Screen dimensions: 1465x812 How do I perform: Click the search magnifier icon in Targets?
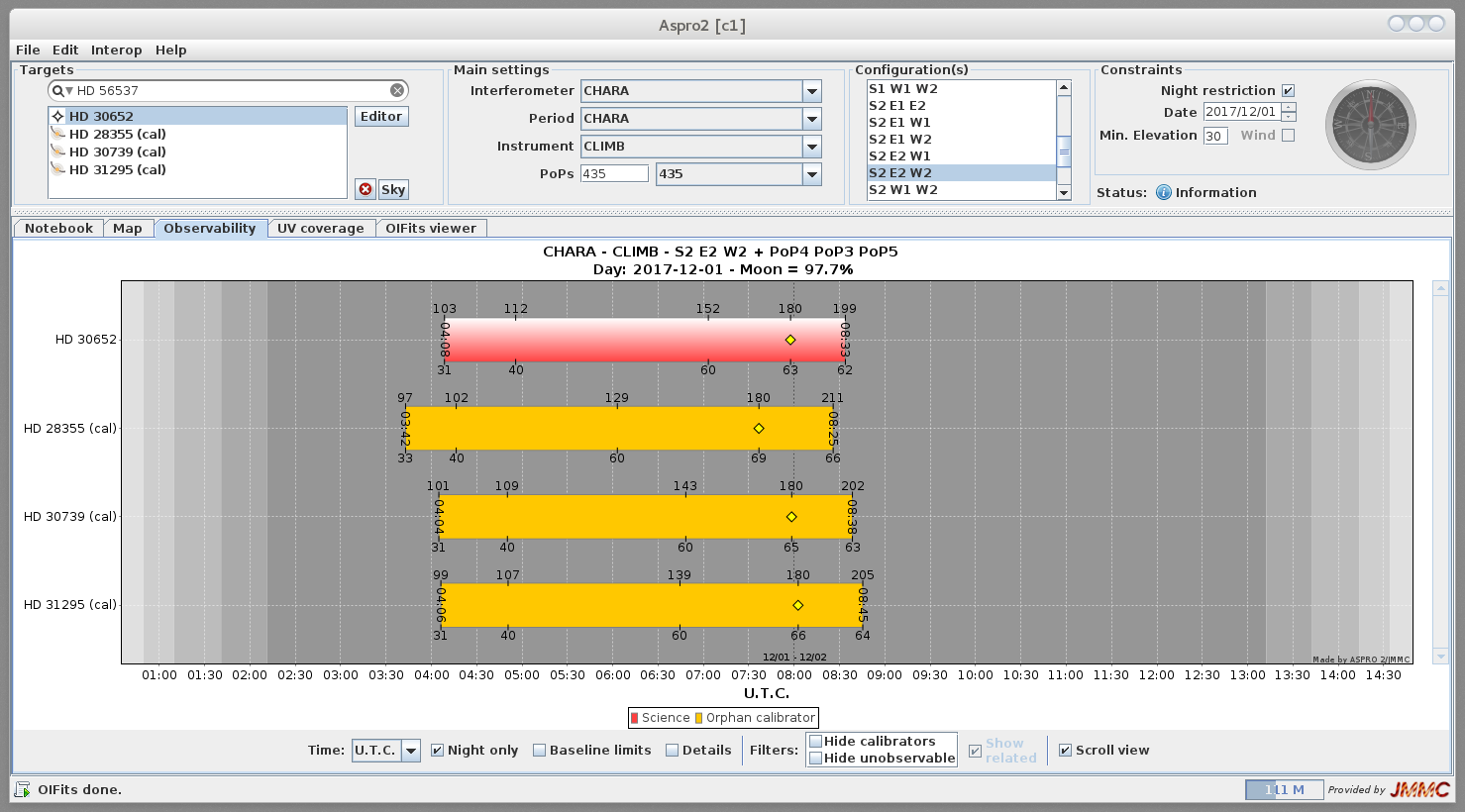57,90
